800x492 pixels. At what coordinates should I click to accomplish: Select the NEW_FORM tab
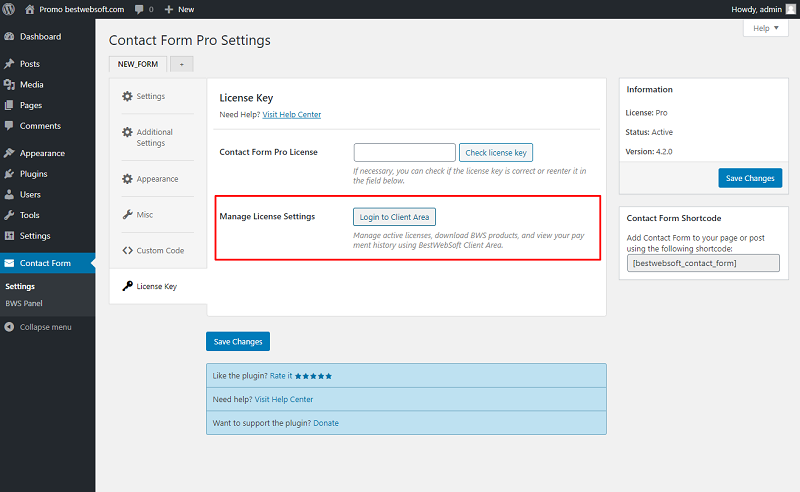(138, 64)
